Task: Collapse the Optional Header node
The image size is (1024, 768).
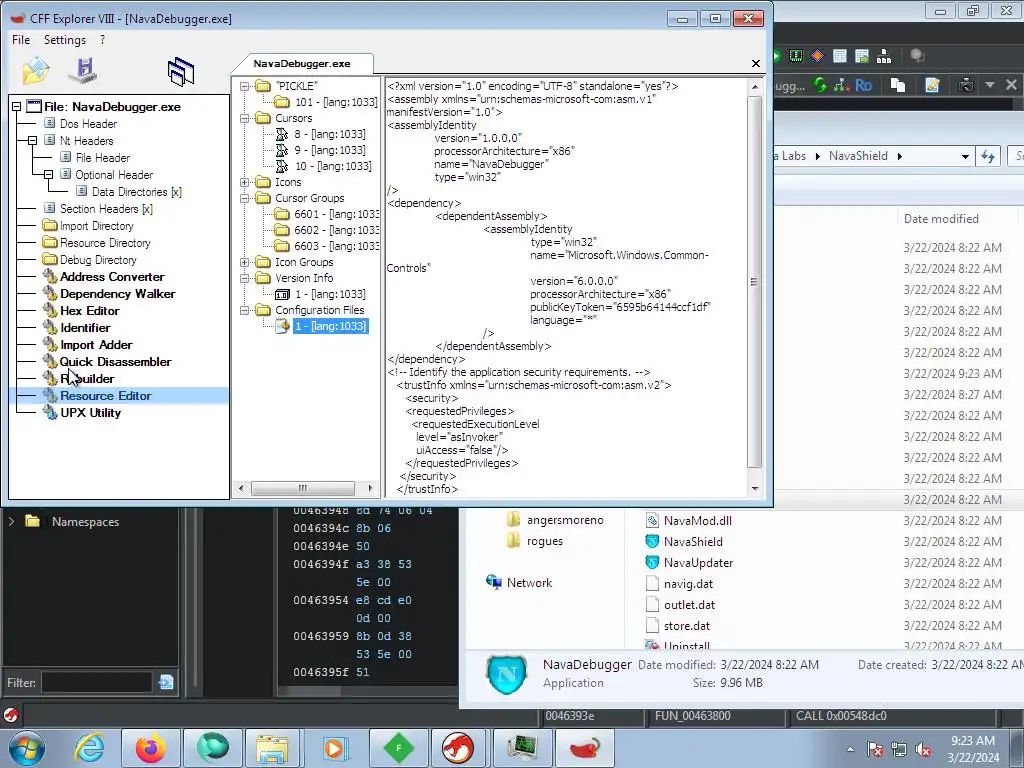Action: (48, 174)
